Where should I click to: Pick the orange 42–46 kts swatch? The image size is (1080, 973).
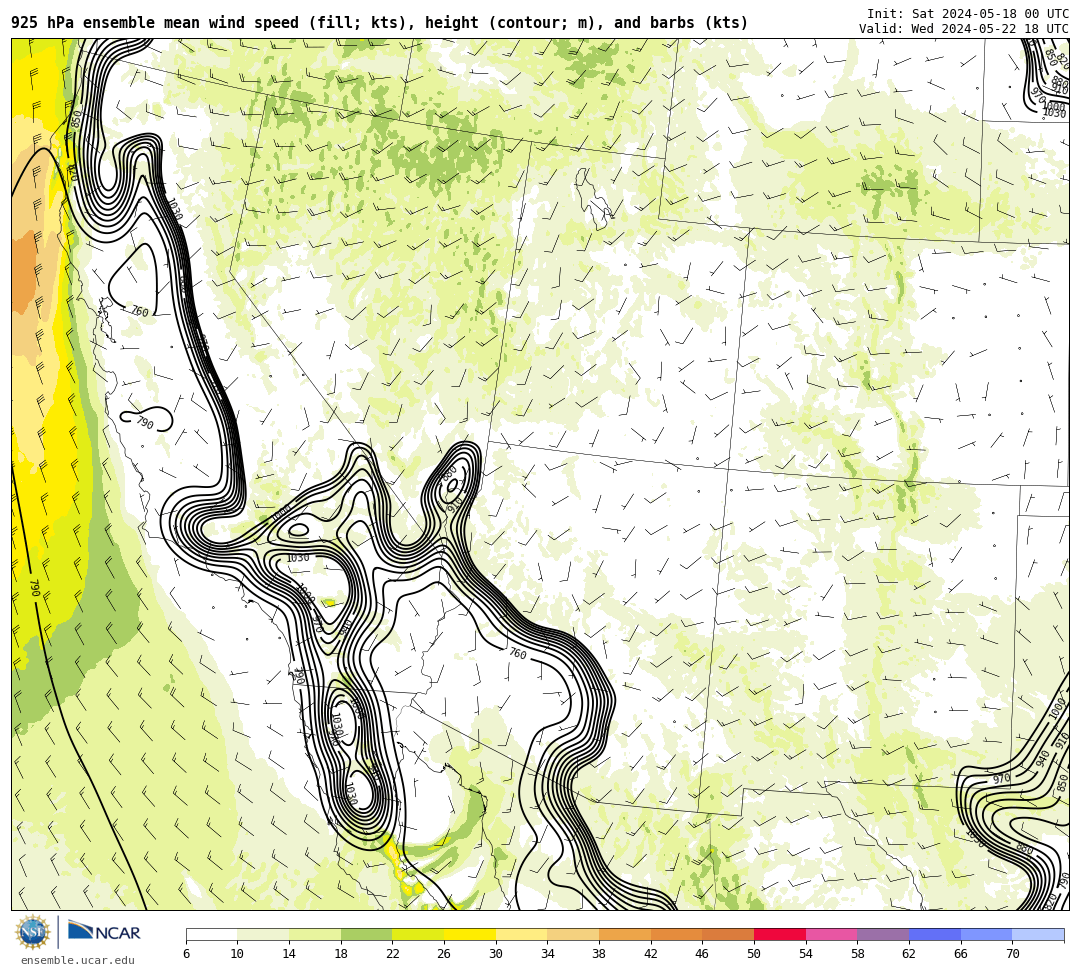tap(677, 934)
